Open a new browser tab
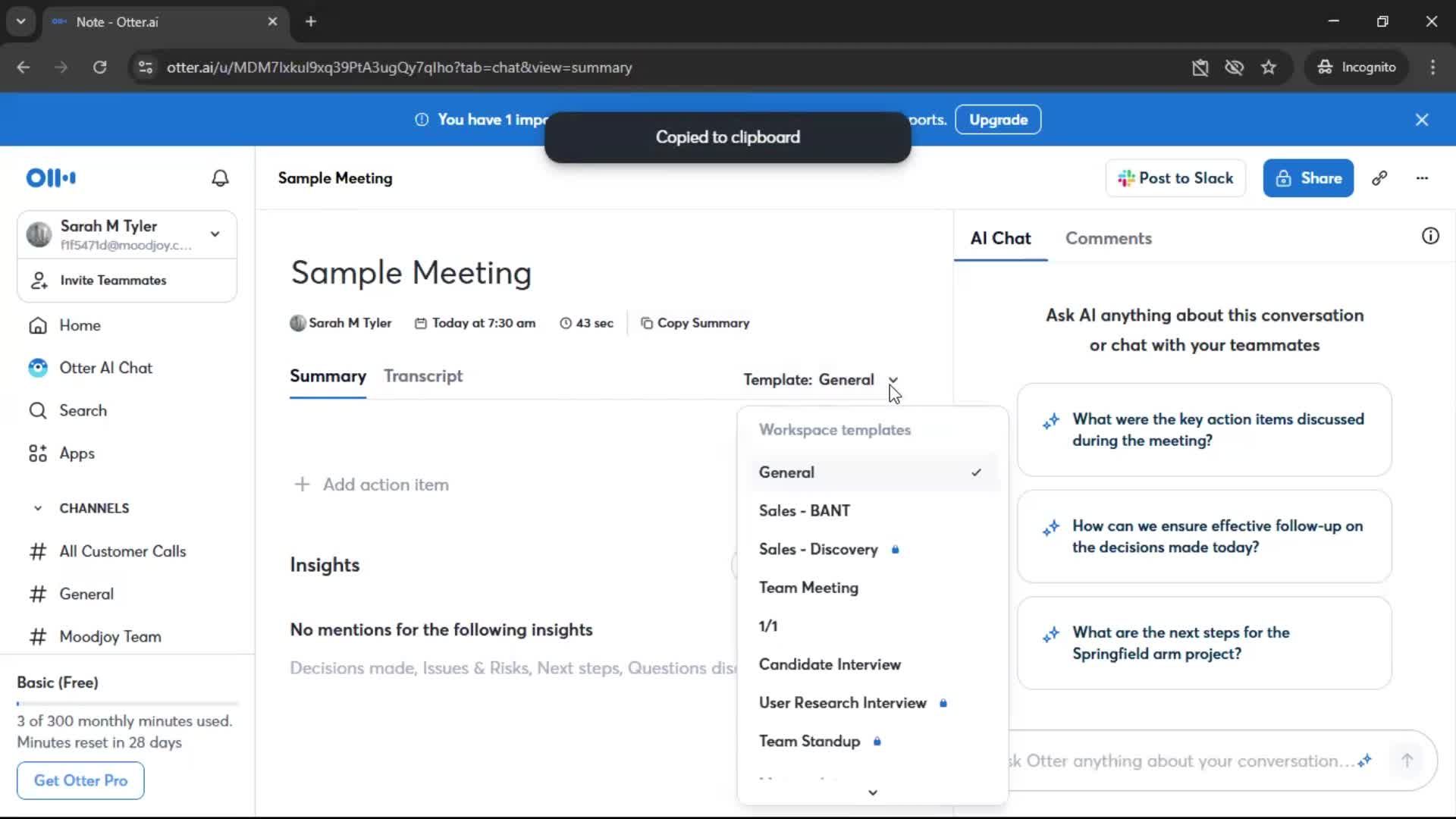 coord(311,21)
